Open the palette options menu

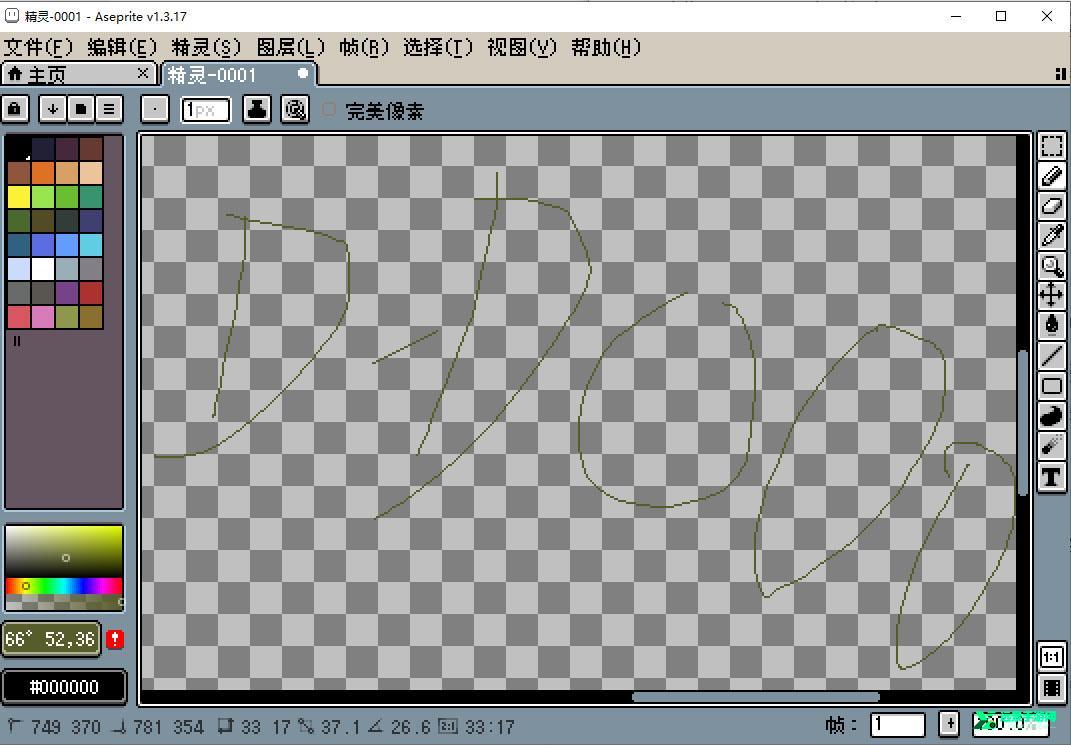[109, 109]
